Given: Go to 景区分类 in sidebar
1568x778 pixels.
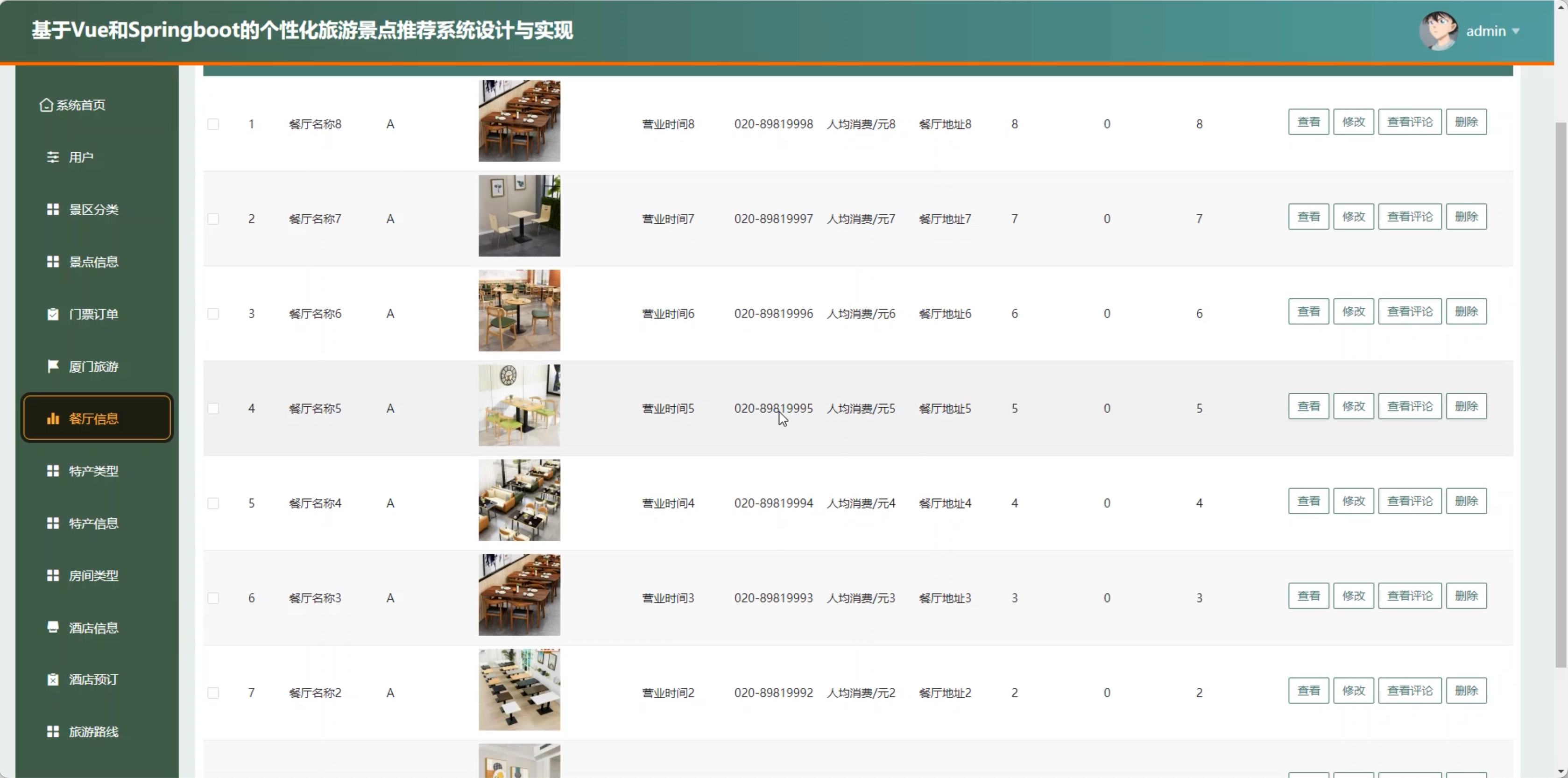Looking at the screenshot, I should [x=98, y=209].
